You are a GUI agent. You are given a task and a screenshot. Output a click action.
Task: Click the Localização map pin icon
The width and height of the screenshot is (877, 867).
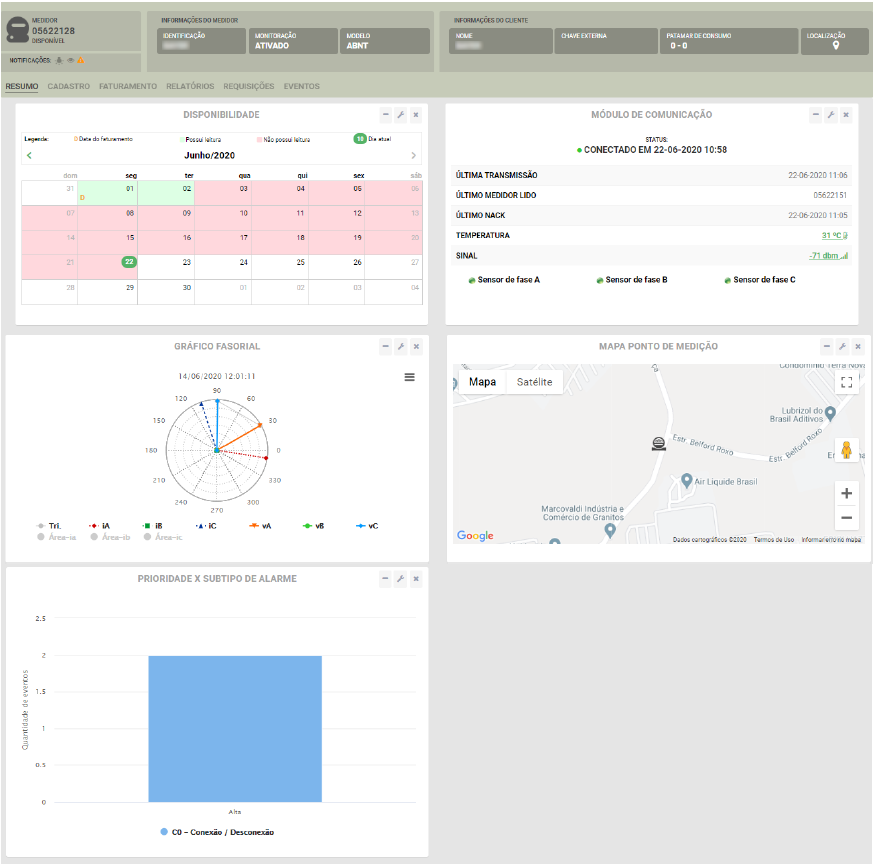click(x=836, y=45)
